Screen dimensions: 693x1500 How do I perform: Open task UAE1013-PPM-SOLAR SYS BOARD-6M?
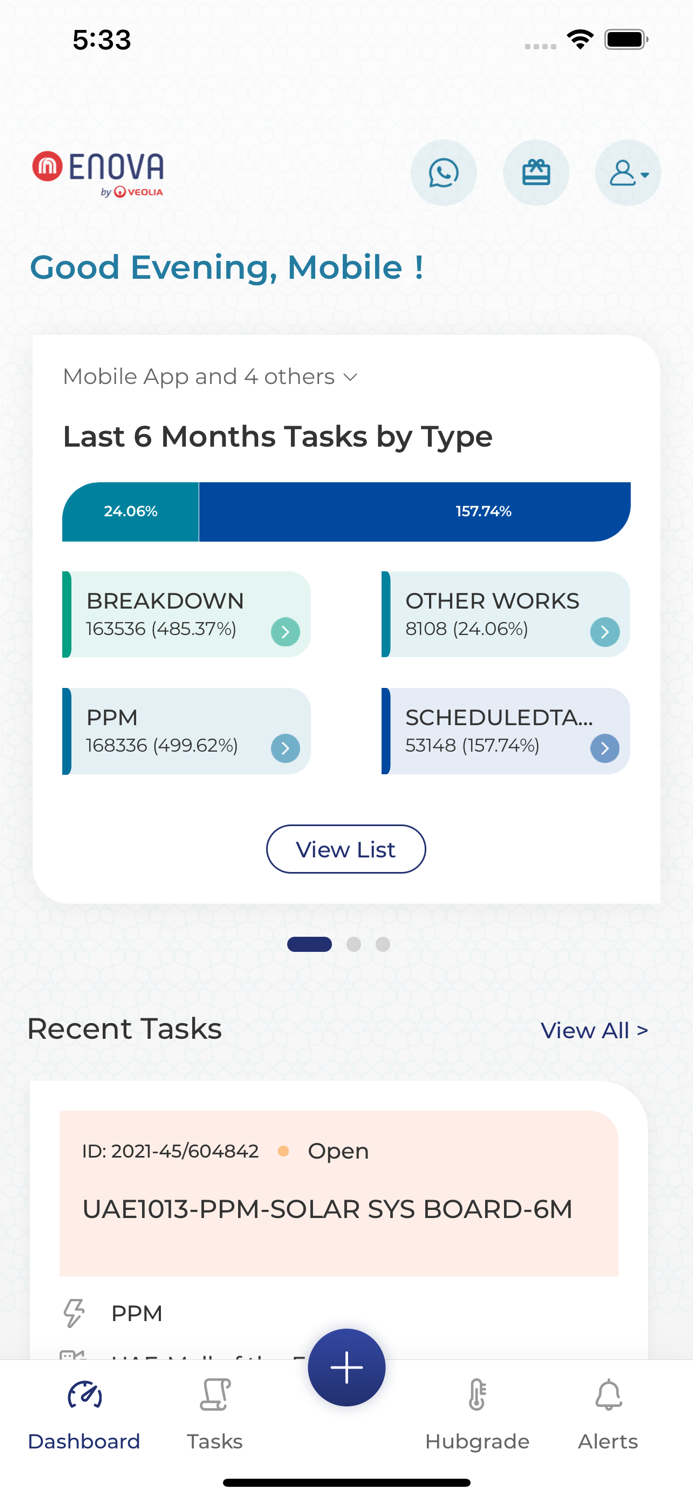[328, 1209]
